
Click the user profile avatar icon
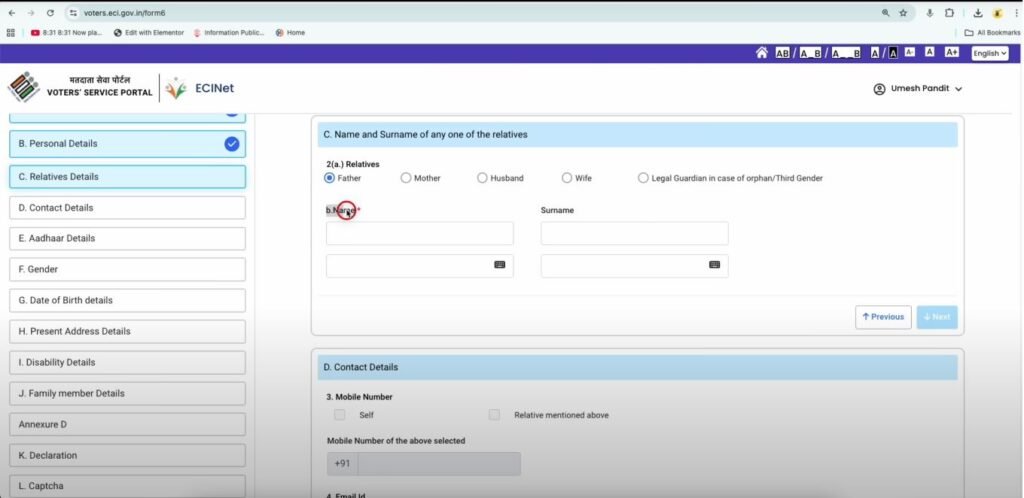point(879,89)
